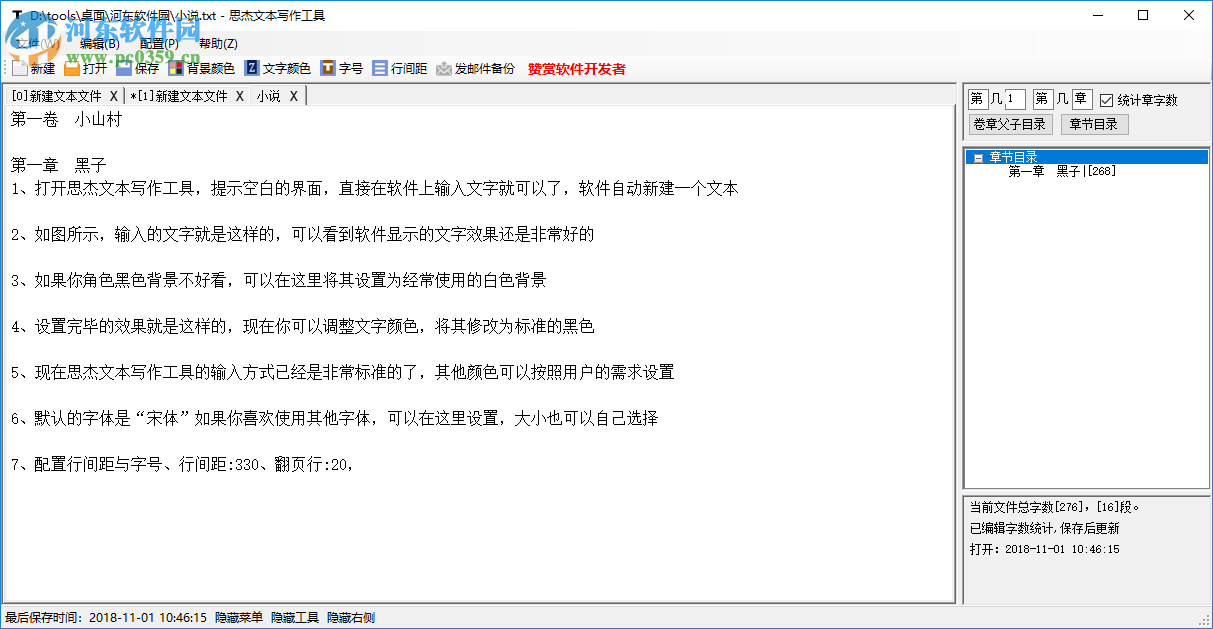Screen dimensions: 1213x629
Task: Click the 新建 new file toolbar icon
Action: pos(33,69)
